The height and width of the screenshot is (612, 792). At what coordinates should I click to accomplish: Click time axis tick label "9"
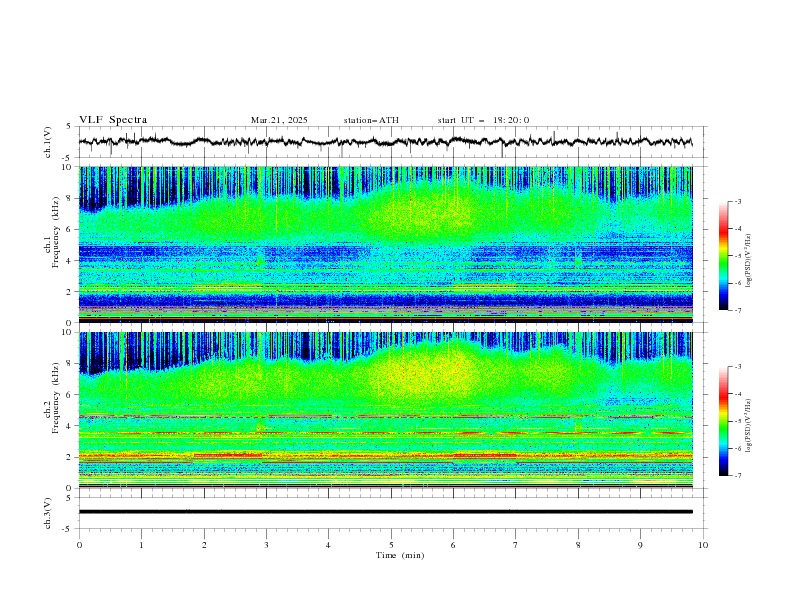coord(640,545)
